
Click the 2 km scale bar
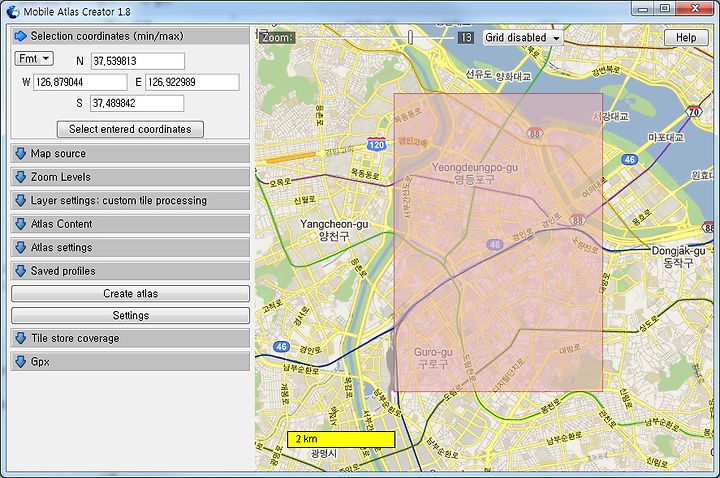tap(341, 439)
